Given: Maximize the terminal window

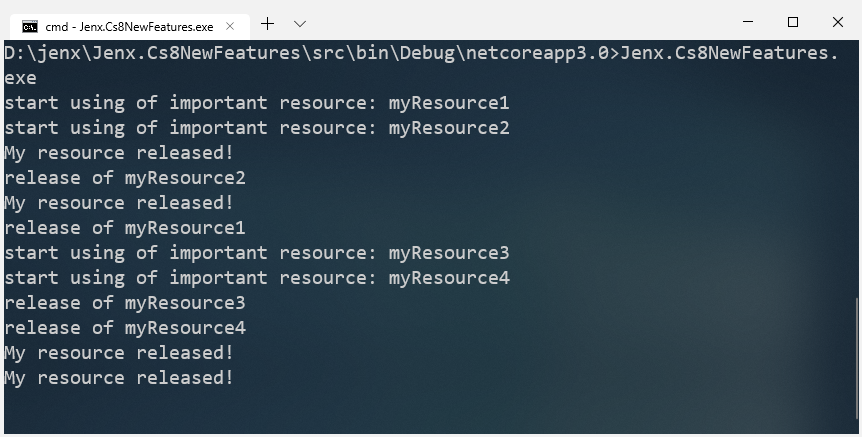Looking at the screenshot, I should [793, 22].
